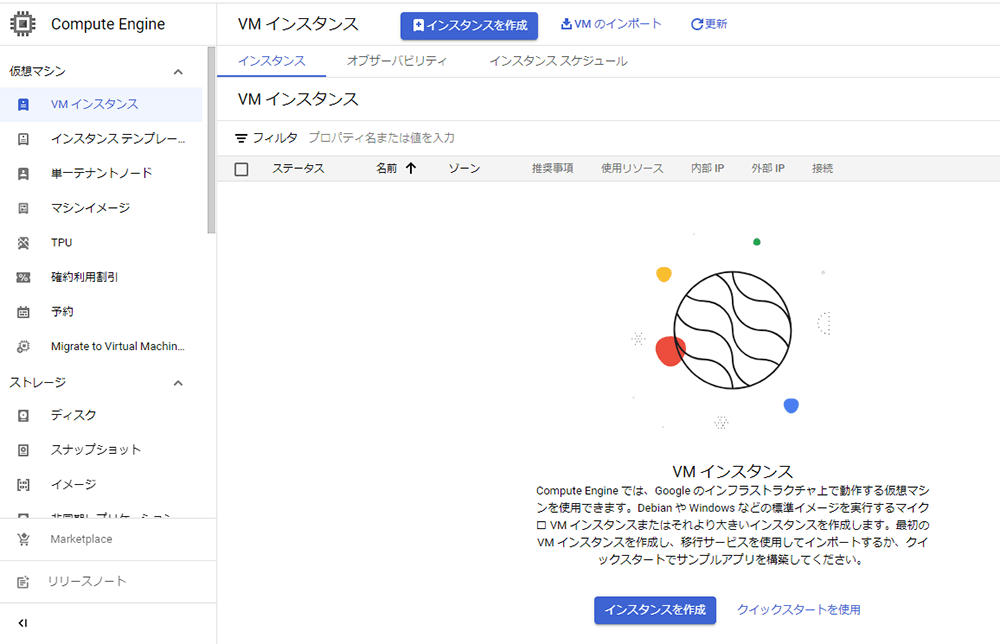Click the 更新 label

716,24
